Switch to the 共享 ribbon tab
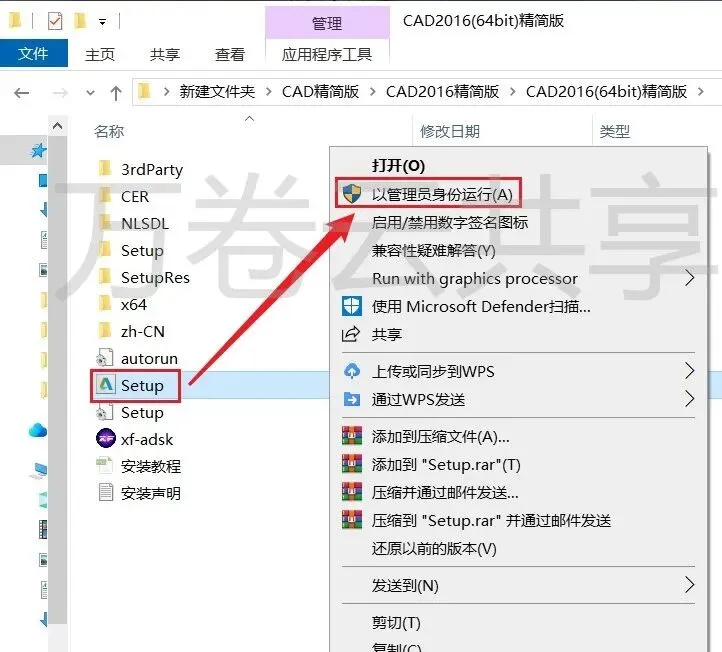 click(165, 54)
